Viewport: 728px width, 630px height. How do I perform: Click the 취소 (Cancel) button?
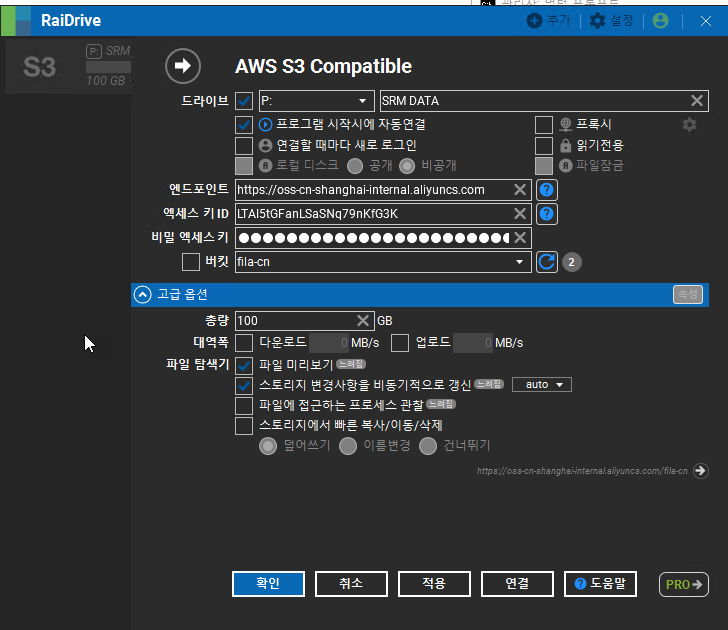tap(351, 584)
